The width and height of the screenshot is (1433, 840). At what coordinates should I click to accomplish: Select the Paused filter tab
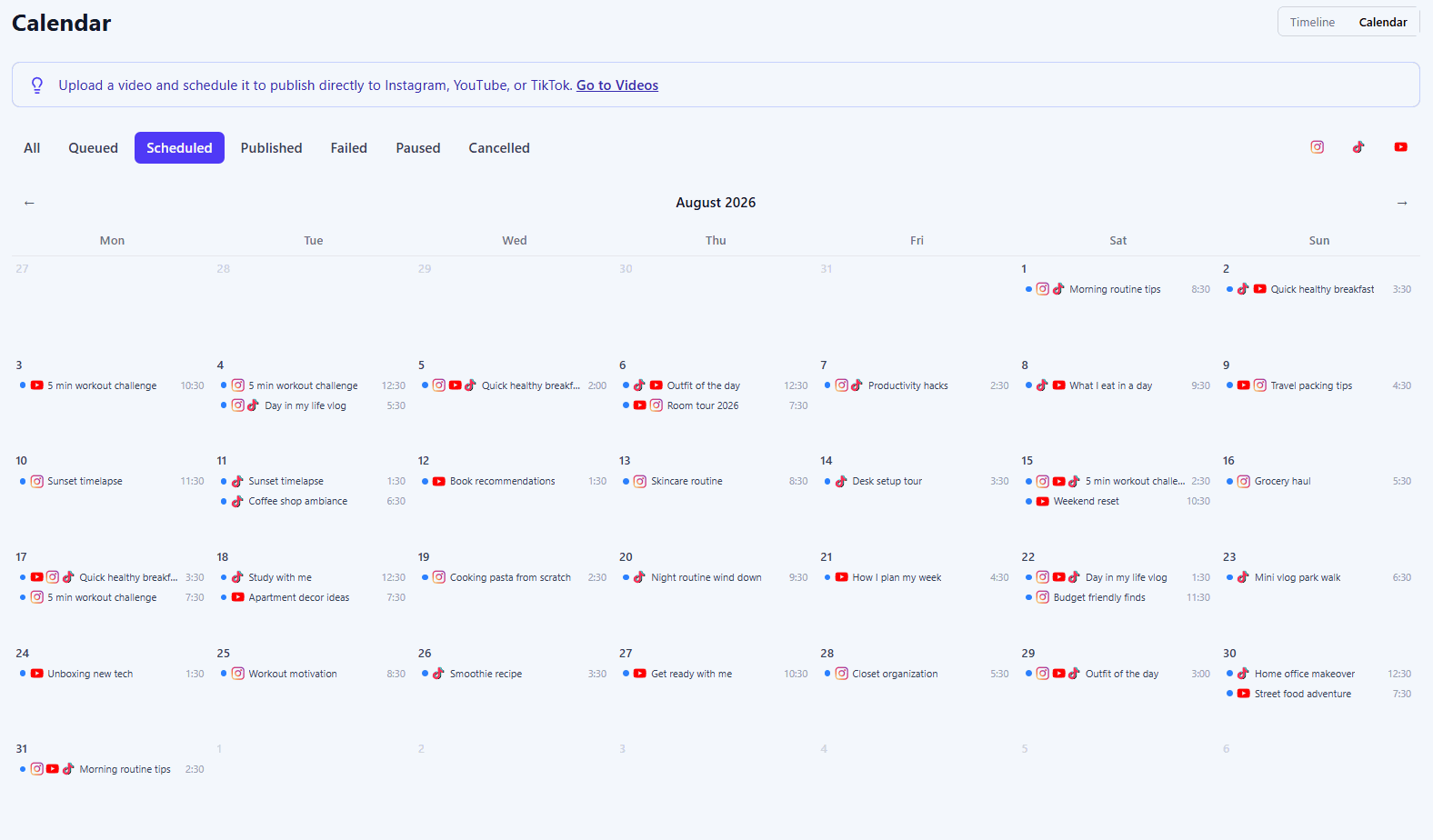[418, 148]
